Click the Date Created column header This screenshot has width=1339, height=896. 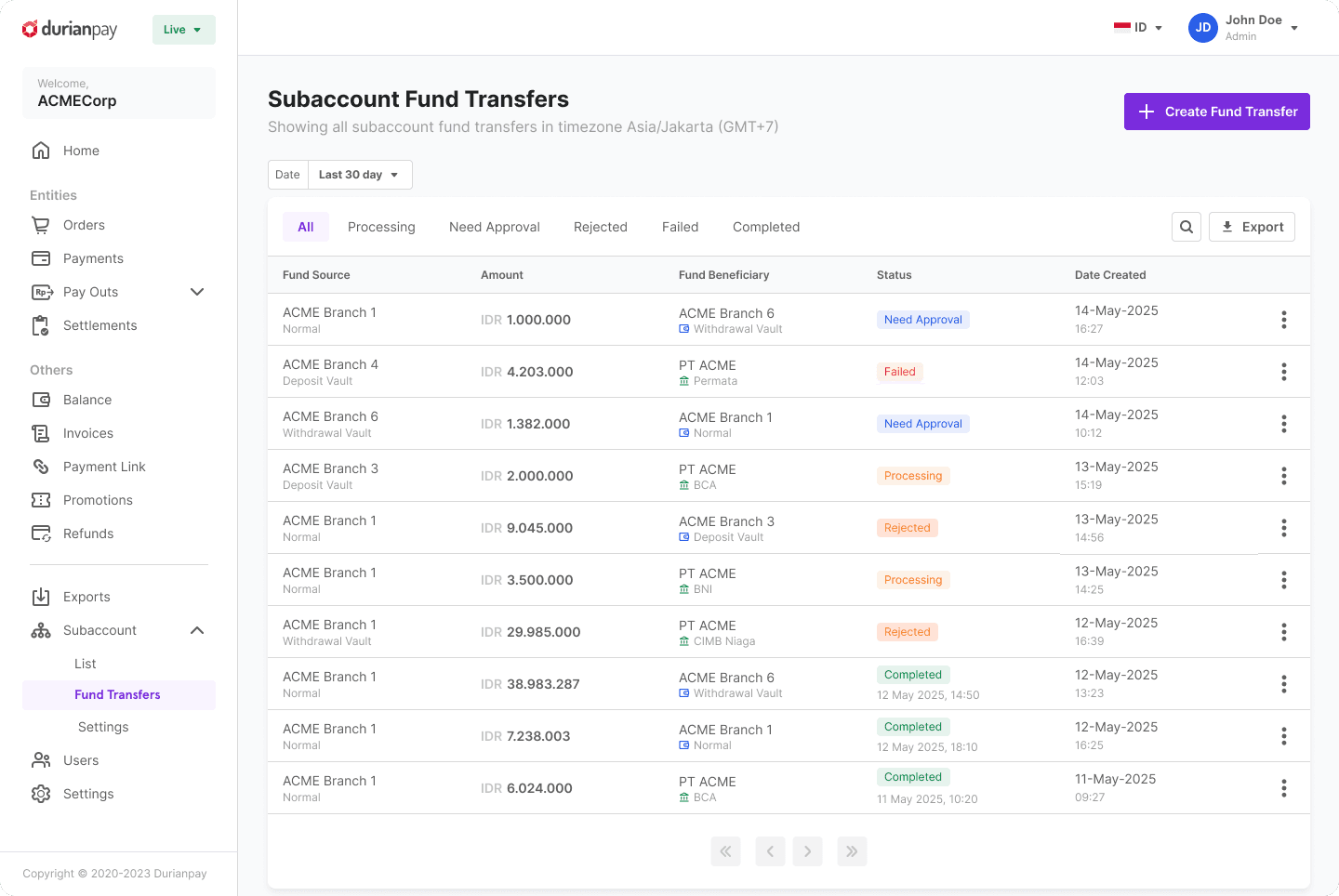(1110, 275)
